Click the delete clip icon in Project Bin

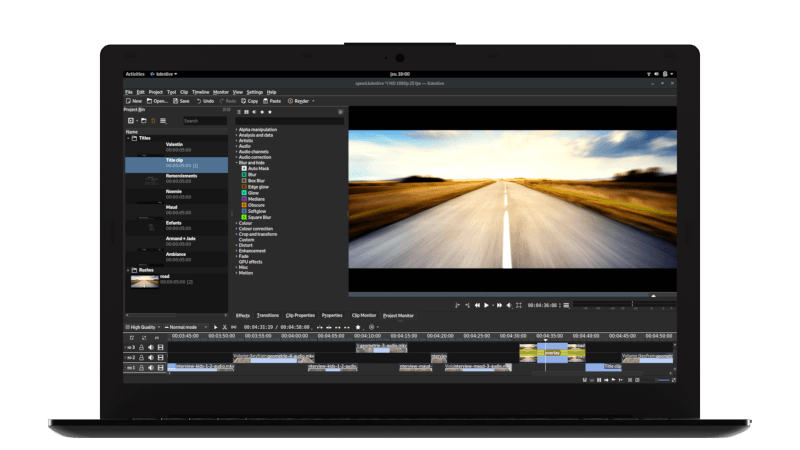[153, 120]
